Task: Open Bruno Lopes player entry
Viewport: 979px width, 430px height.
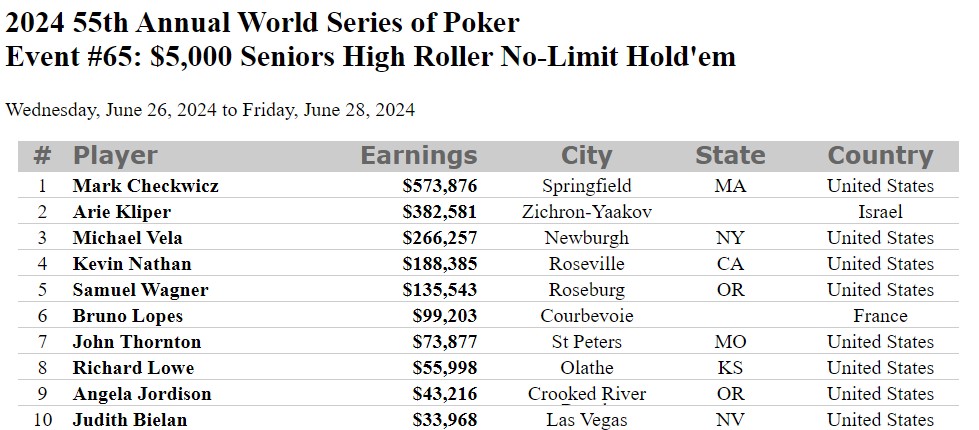Action: (x=127, y=316)
